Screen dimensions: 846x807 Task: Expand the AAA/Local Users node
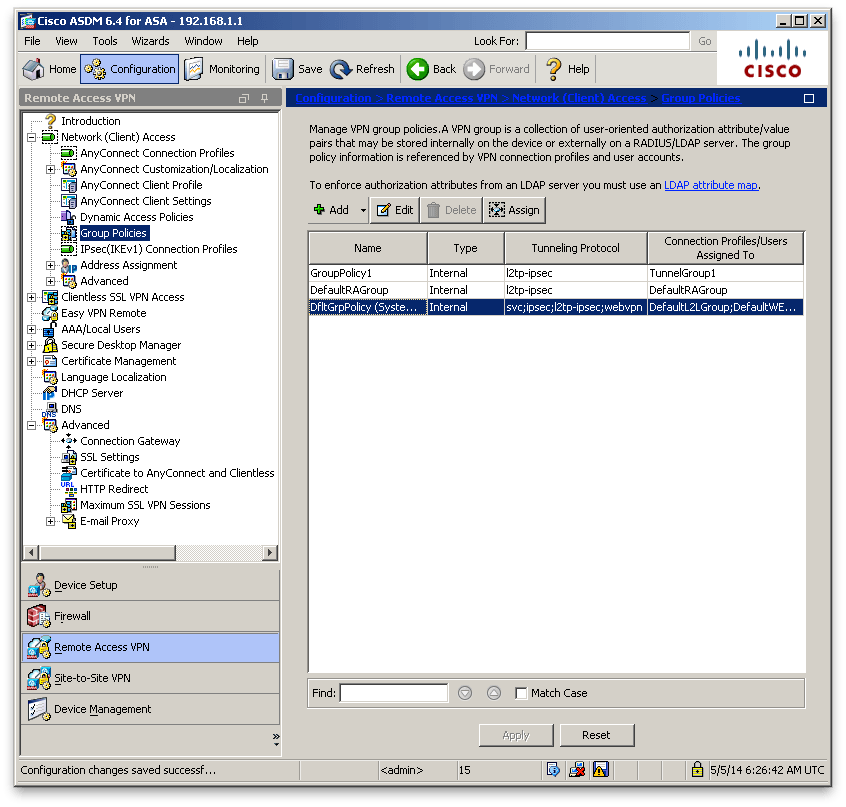(x=32, y=330)
